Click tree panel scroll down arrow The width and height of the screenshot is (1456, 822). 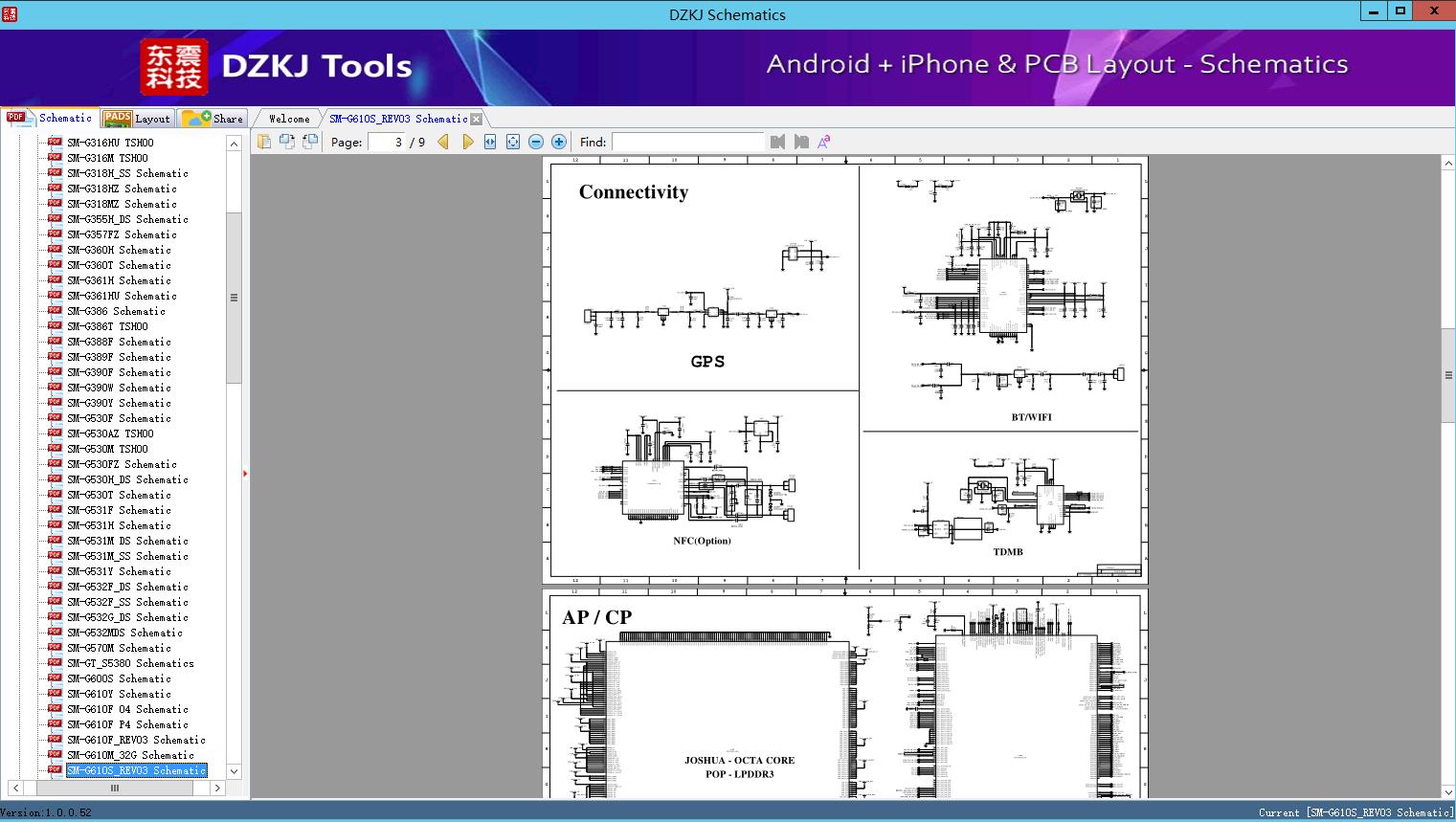[x=234, y=771]
